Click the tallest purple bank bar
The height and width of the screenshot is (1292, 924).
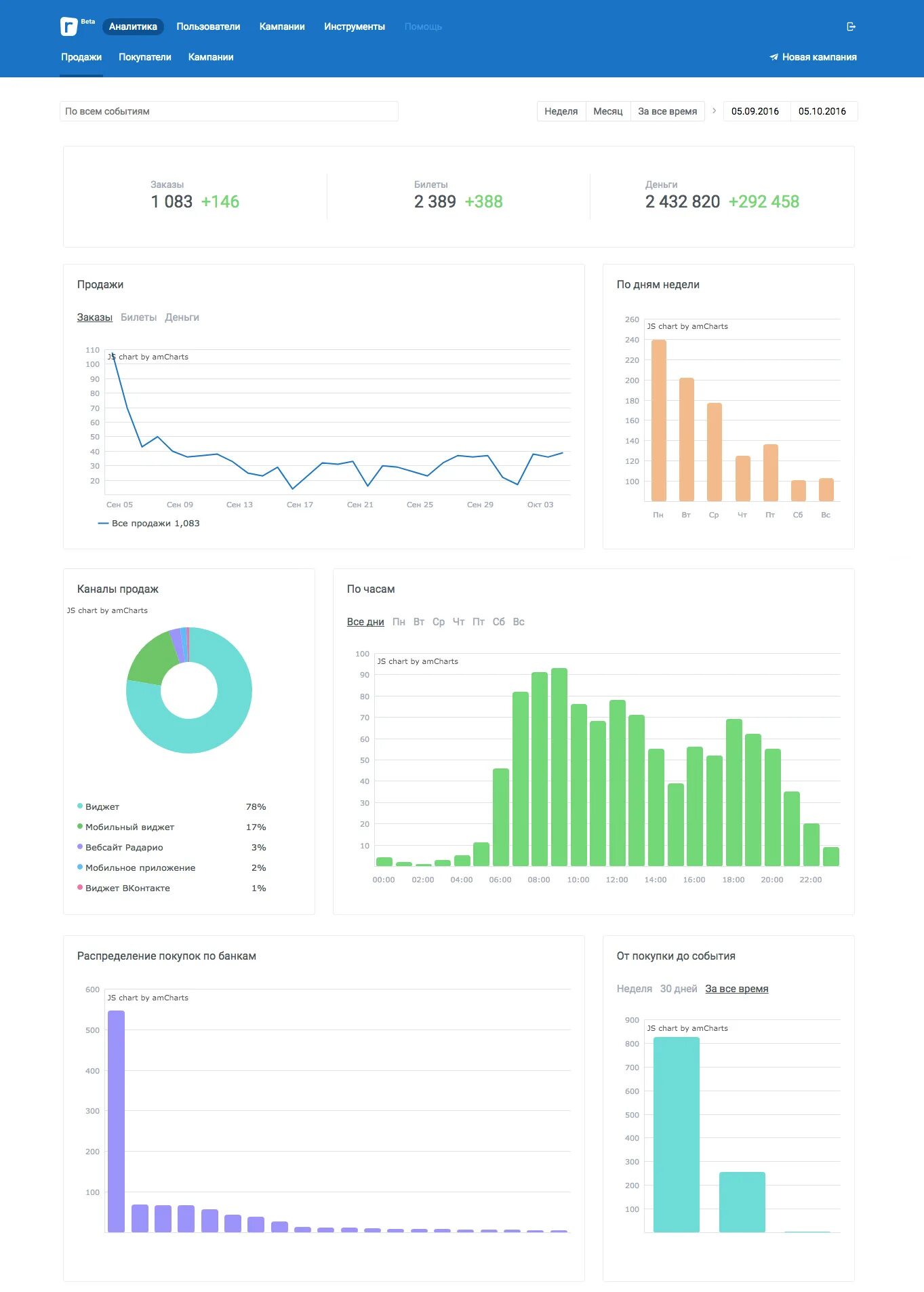(x=117, y=1121)
